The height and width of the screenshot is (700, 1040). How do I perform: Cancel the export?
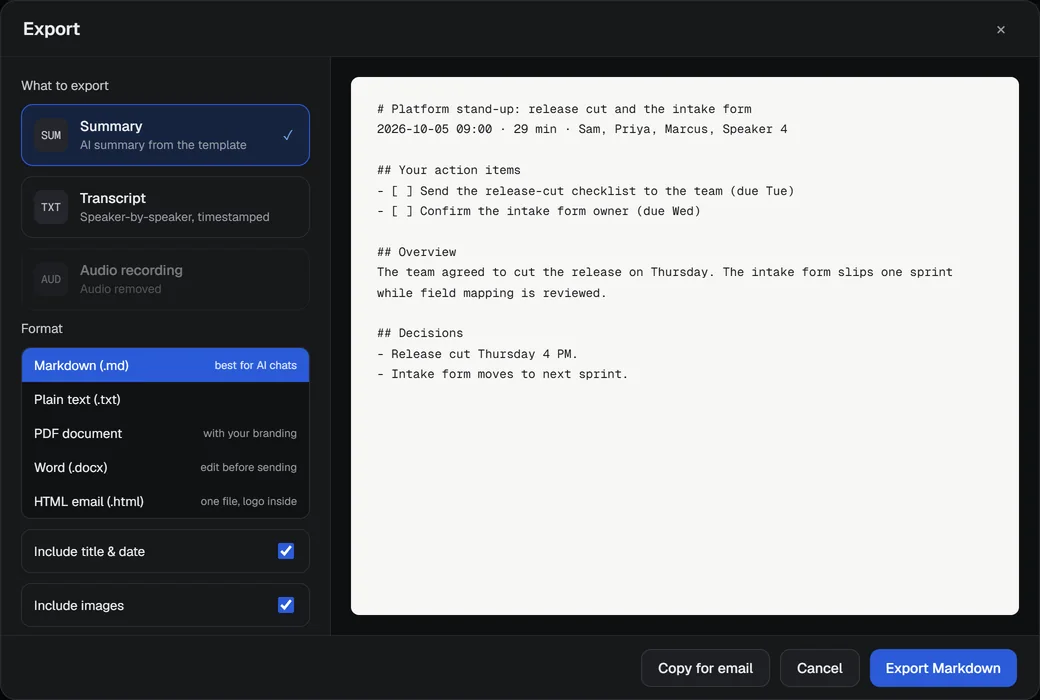(819, 668)
